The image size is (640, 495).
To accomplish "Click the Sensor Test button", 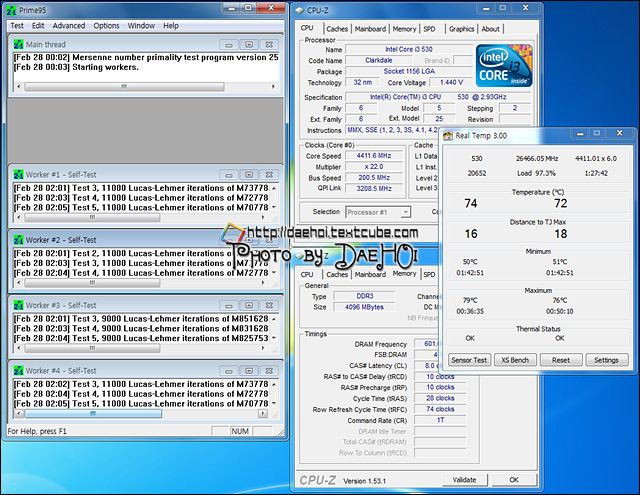I will (x=469, y=360).
